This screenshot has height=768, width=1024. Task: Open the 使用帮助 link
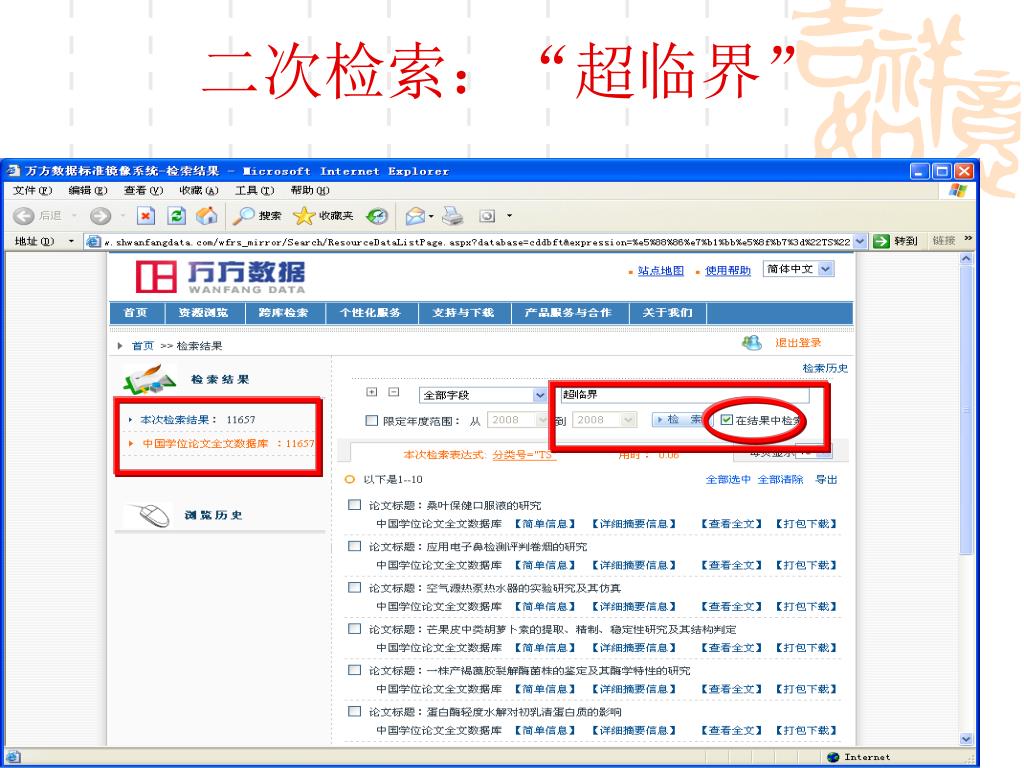click(x=728, y=270)
